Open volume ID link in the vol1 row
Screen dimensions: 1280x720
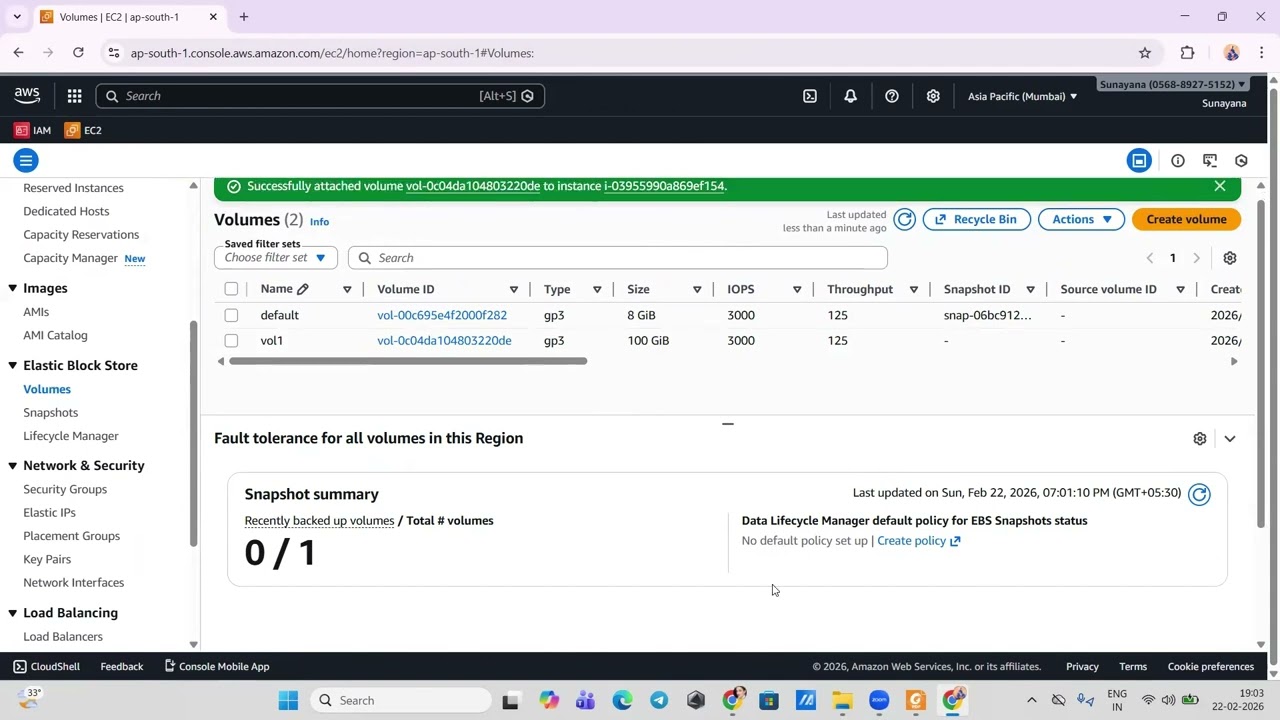pos(444,341)
